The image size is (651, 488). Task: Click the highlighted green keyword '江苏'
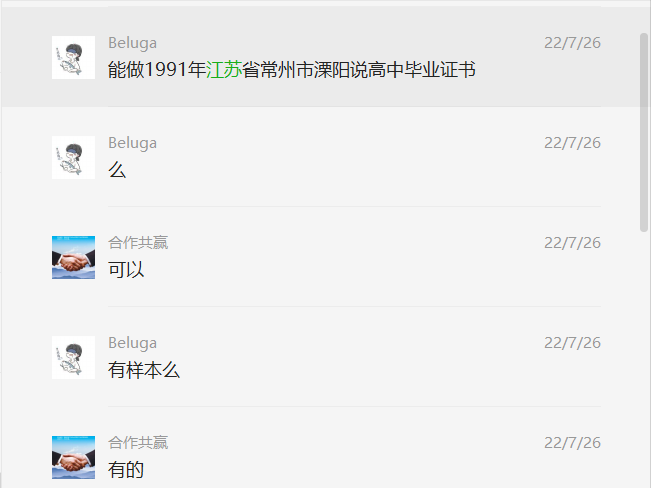click(224, 69)
